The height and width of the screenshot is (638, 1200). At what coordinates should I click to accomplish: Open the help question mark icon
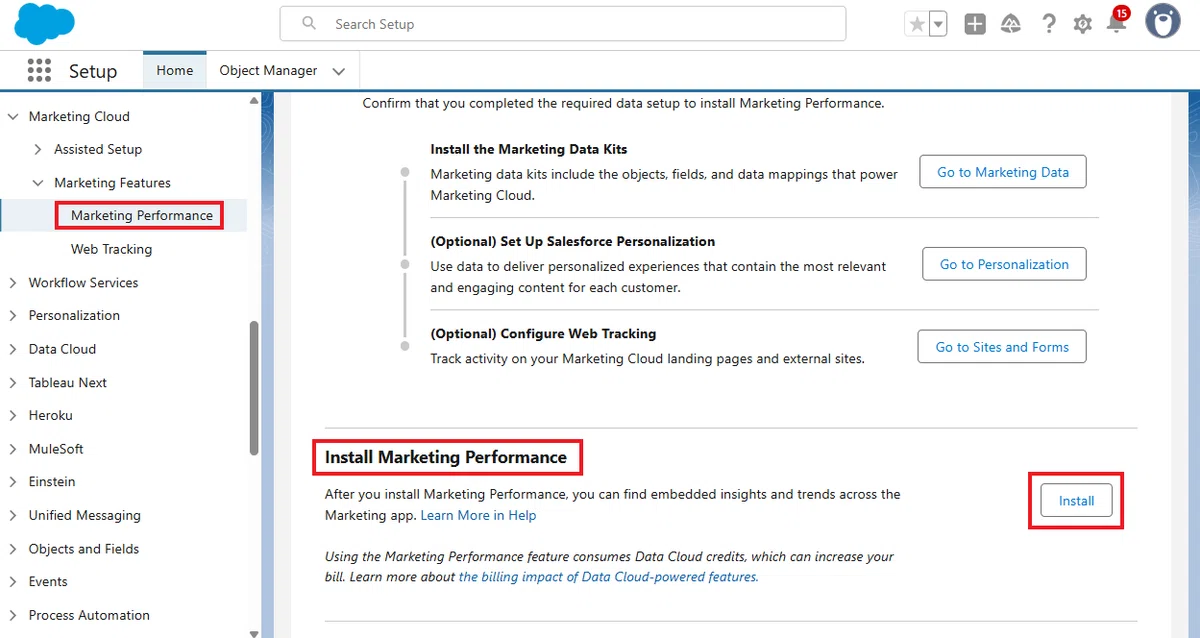point(1048,24)
